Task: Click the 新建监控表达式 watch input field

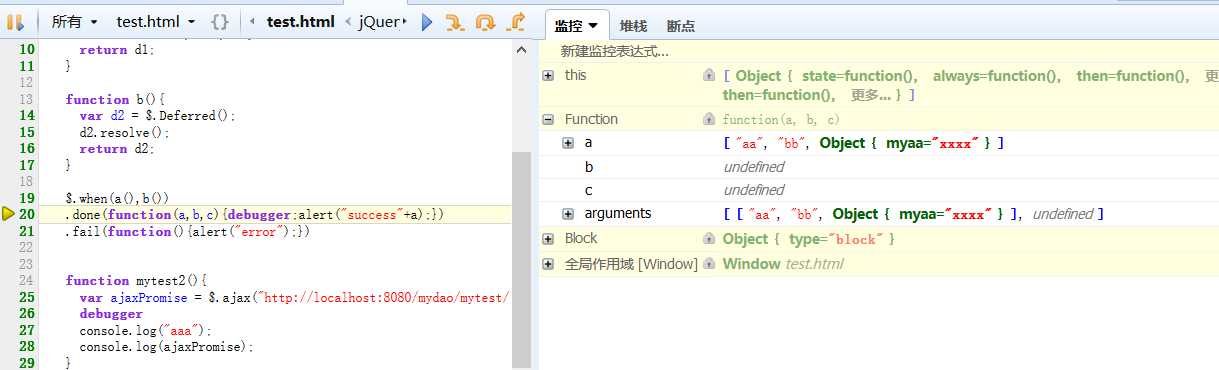Action: tap(878, 51)
